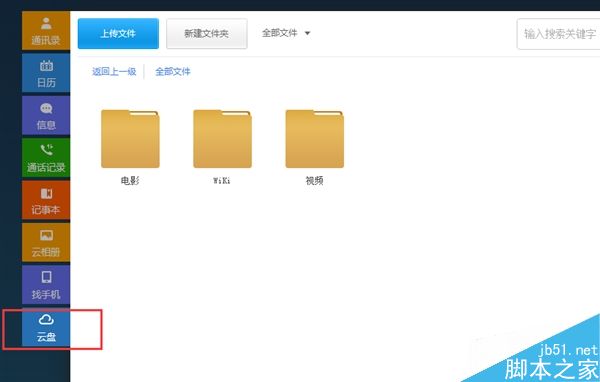This screenshot has width=600, height=382.
Task: Click the 上传文件 upload button
Action: click(118, 34)
